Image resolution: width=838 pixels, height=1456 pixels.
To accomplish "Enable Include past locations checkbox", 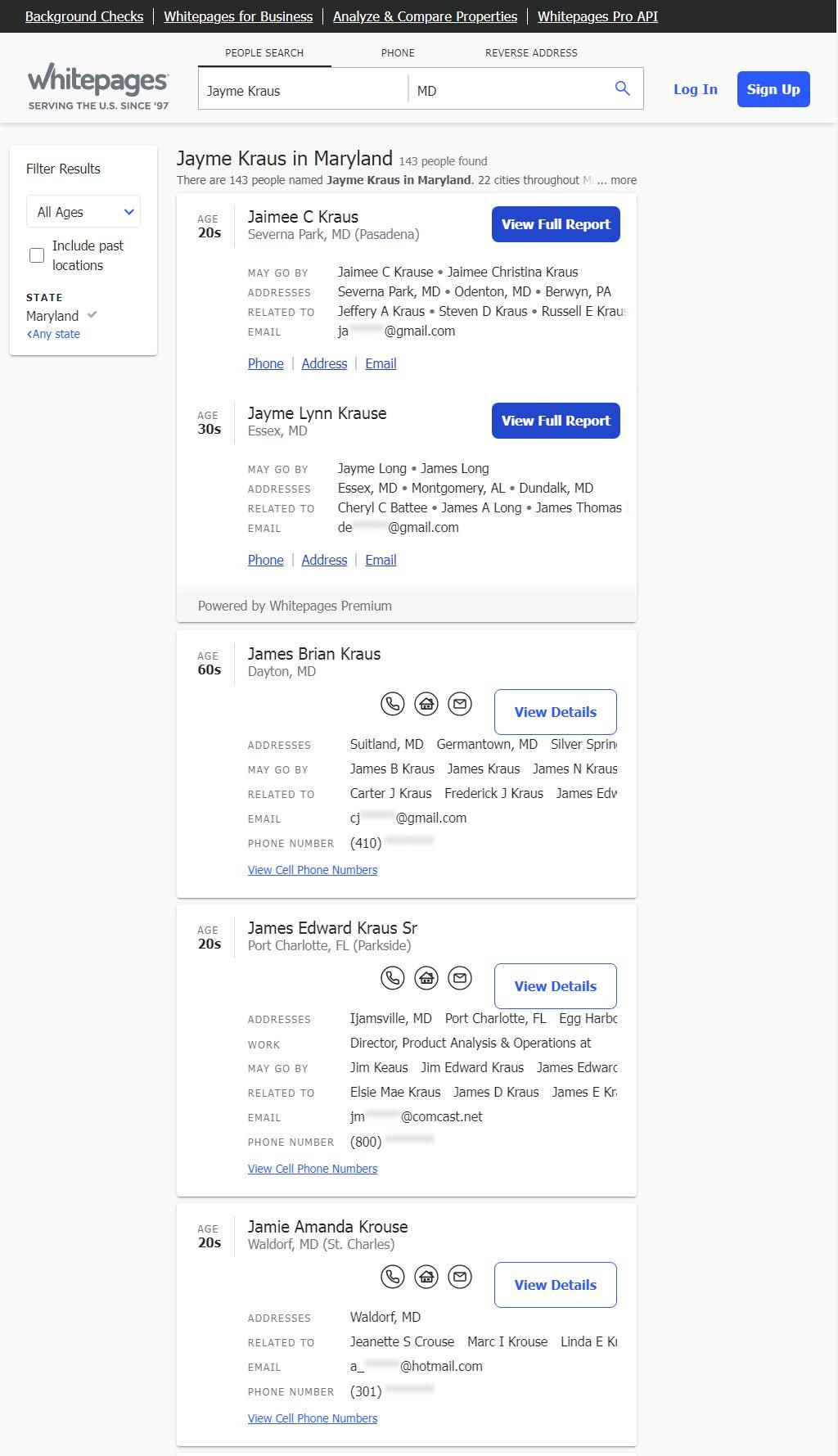I will tap(37, 255).
